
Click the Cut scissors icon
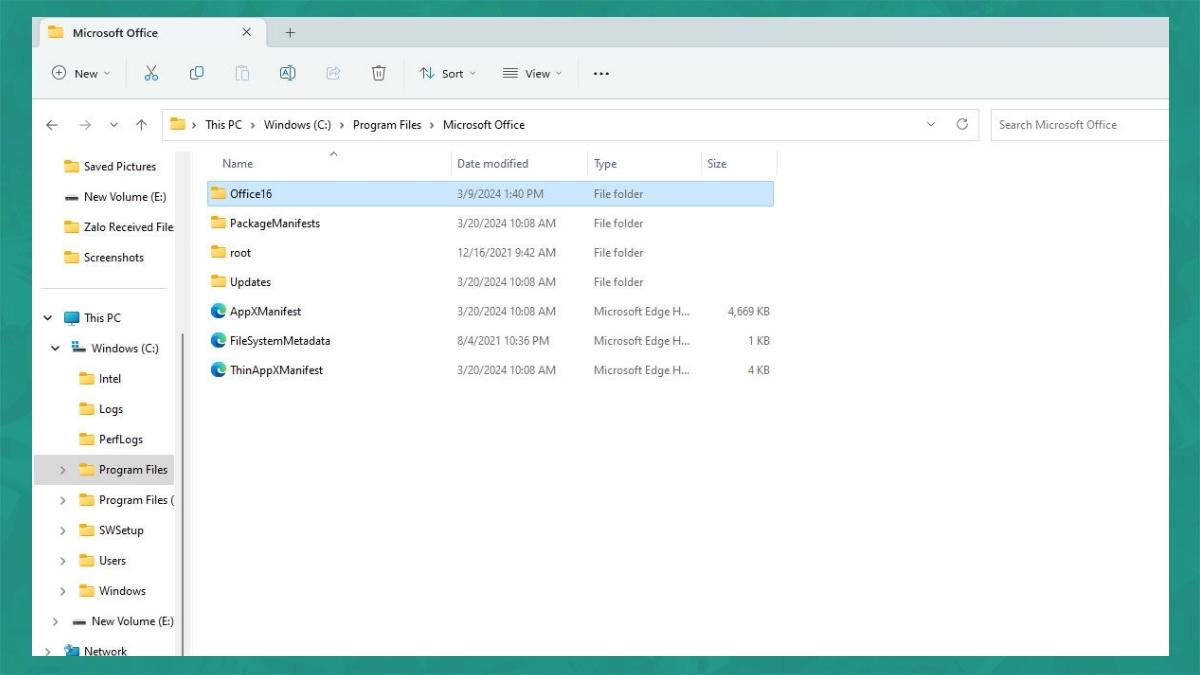151,73
